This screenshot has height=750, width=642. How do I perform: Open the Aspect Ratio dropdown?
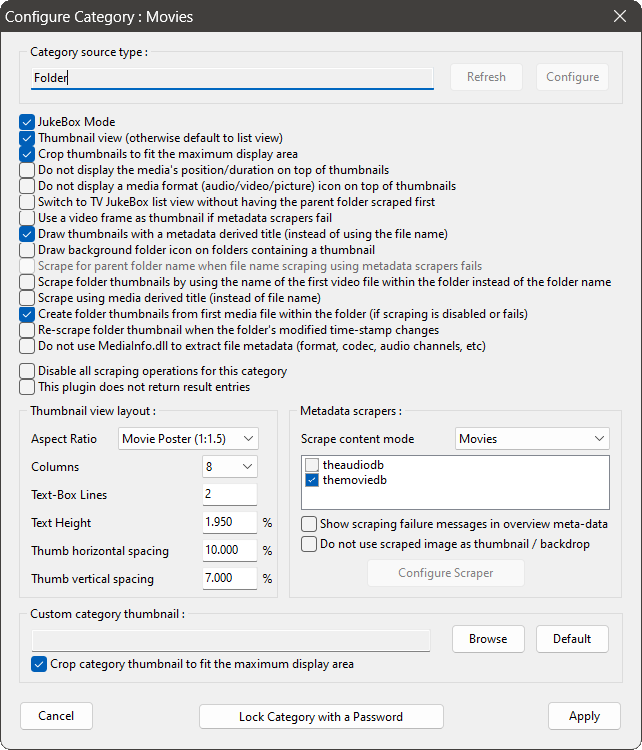188,439
